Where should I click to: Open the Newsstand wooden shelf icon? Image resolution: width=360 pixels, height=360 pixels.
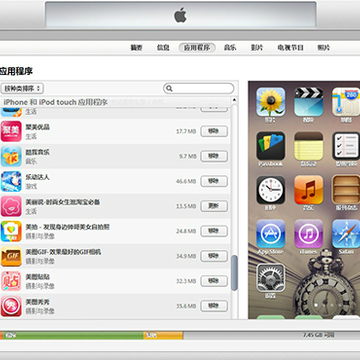[346, 190]
